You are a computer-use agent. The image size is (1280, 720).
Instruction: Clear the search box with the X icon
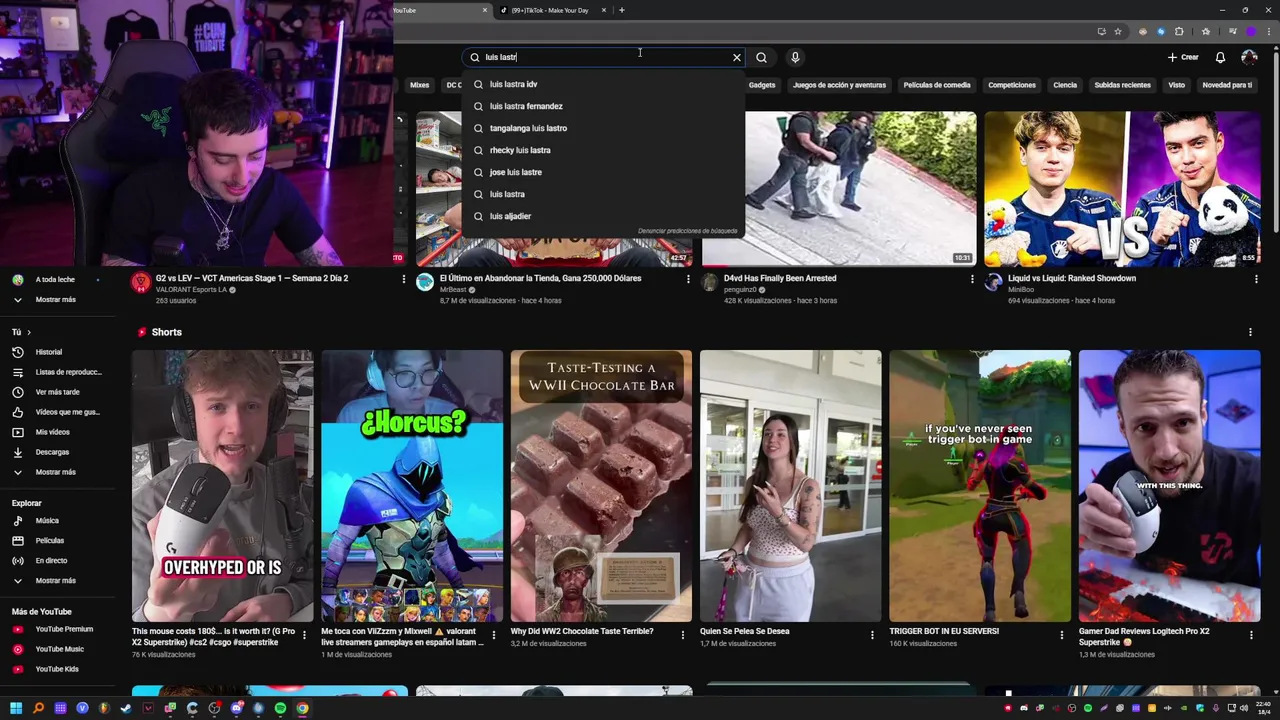pos(737,57)
